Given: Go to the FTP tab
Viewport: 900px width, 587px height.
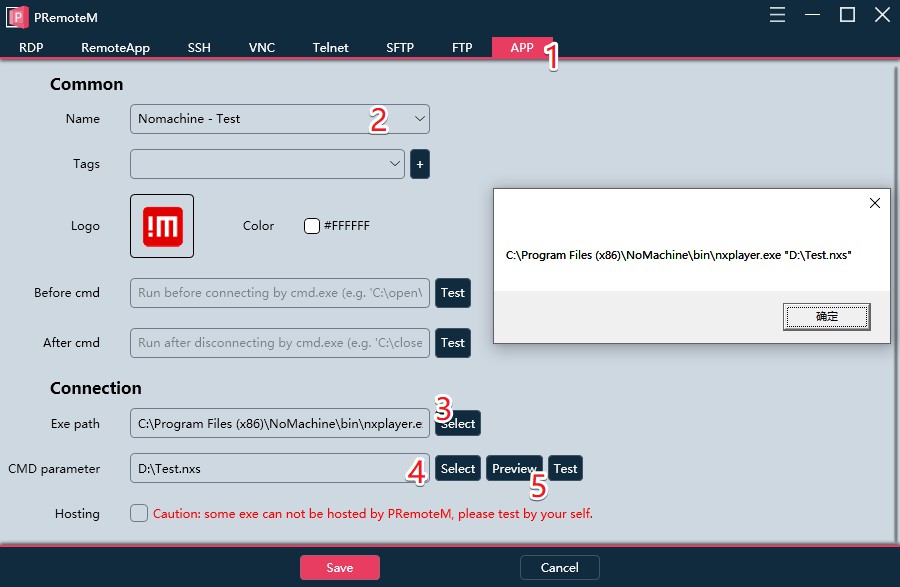Looking at the screenshot, I should pyautogui.click(x=462, y=48).
